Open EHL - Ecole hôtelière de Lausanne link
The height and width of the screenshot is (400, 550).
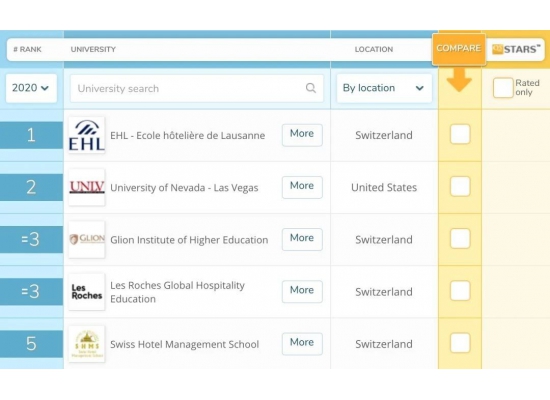point(188,135)
